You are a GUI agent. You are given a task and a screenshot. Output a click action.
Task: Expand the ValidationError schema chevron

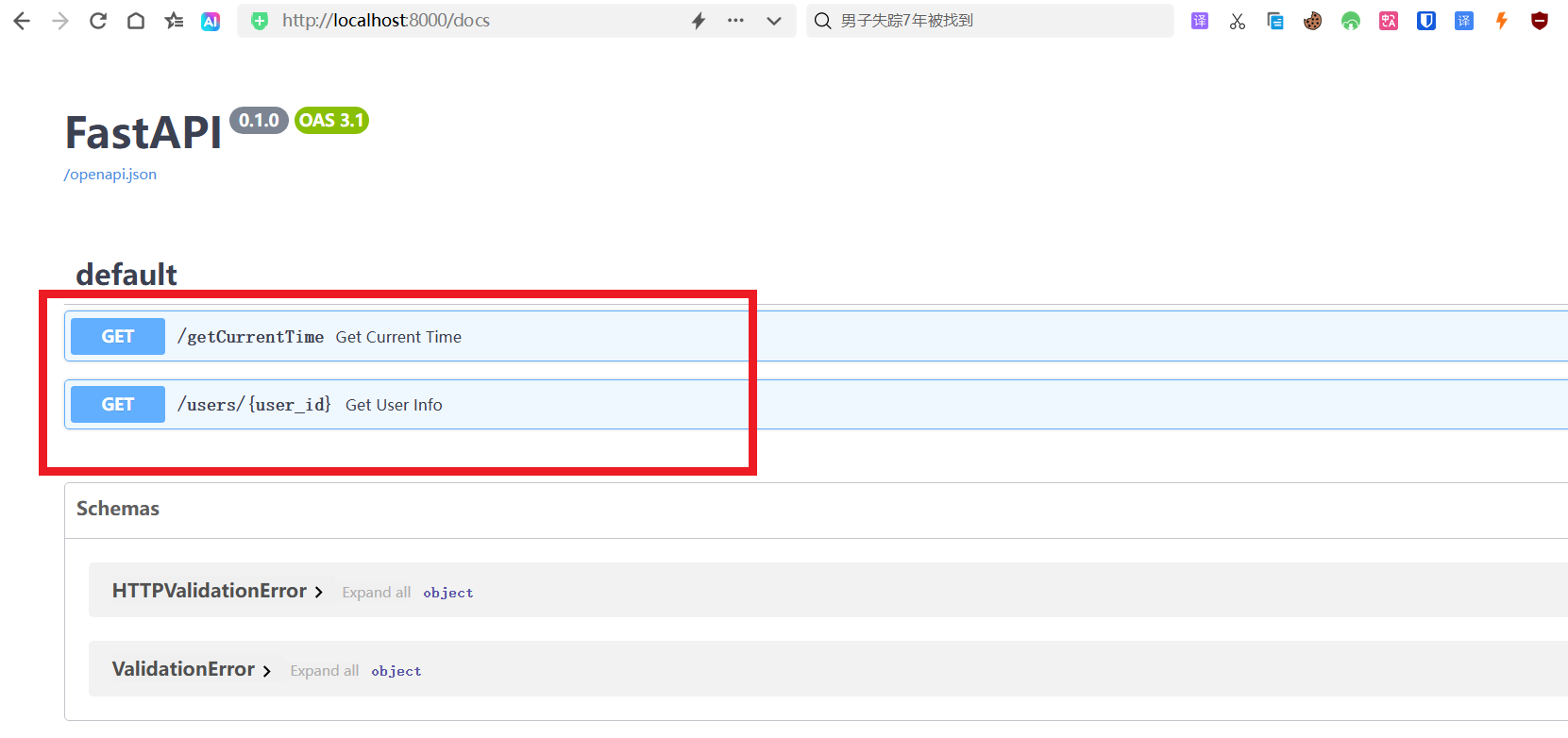(x=267, y=671)
